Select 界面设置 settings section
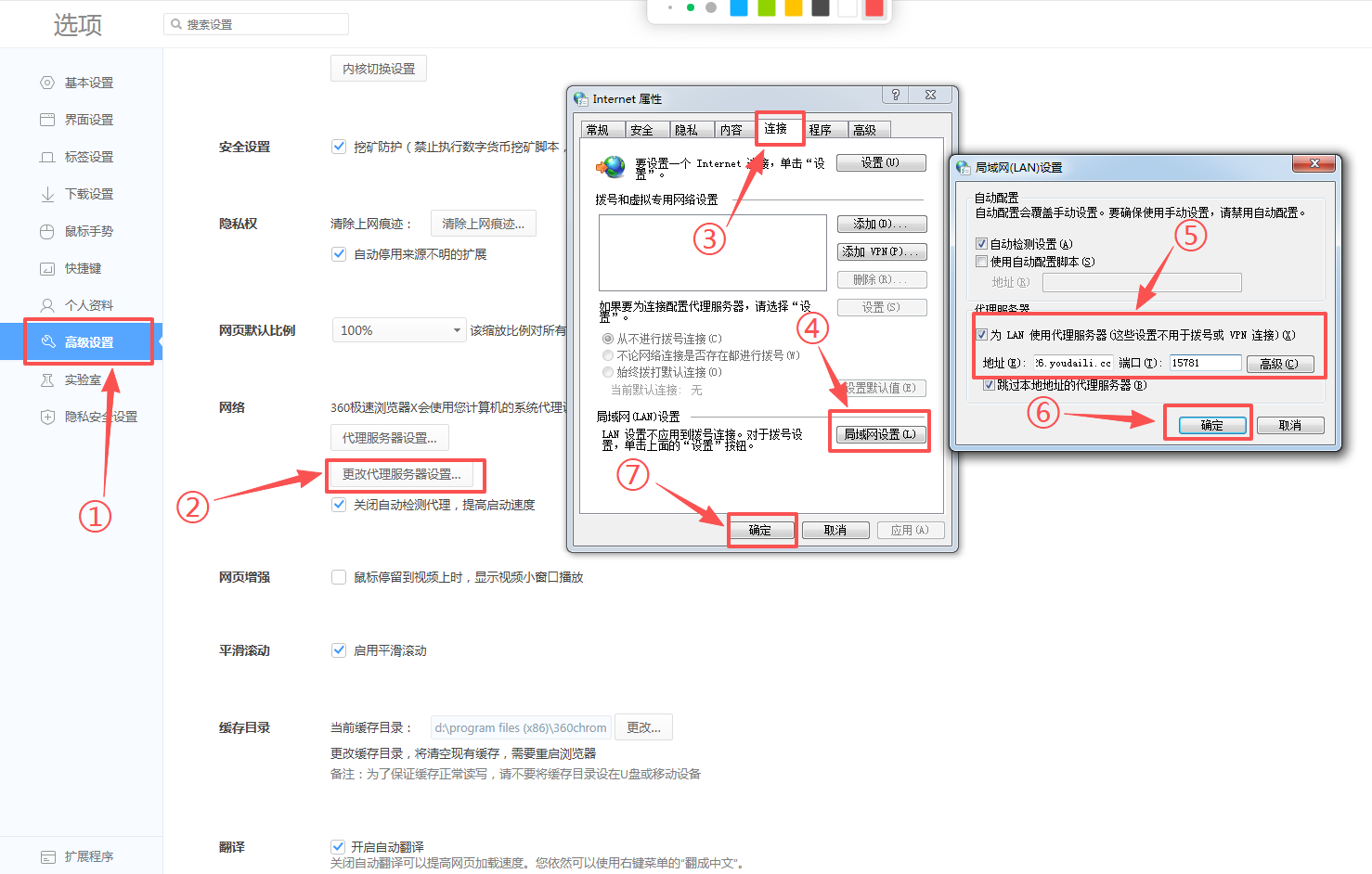Viewport: 1372px width, 874px height. (x=89, y=119)
